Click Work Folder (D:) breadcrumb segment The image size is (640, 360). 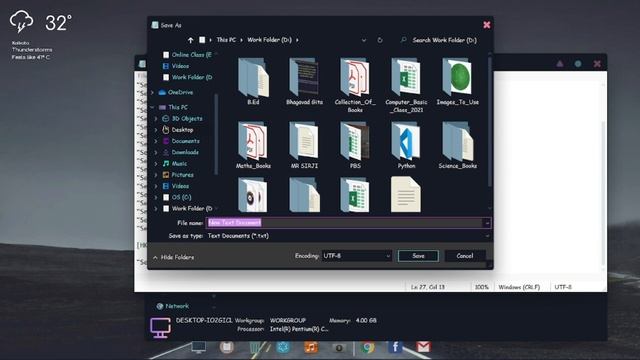click(269, 40)
